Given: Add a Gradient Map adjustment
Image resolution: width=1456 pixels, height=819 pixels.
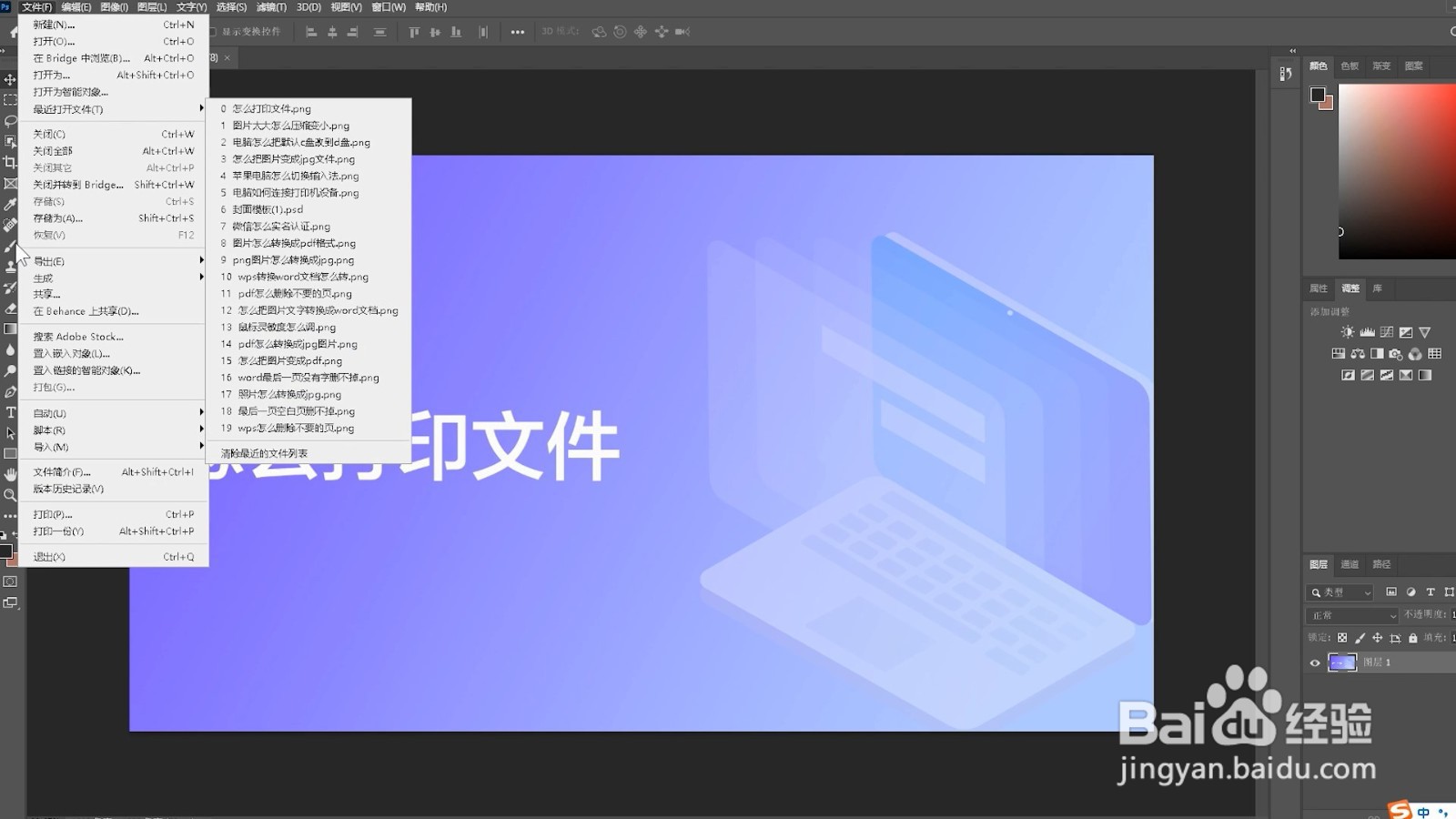Looking at the screenshot, I should coord(1425,375).
